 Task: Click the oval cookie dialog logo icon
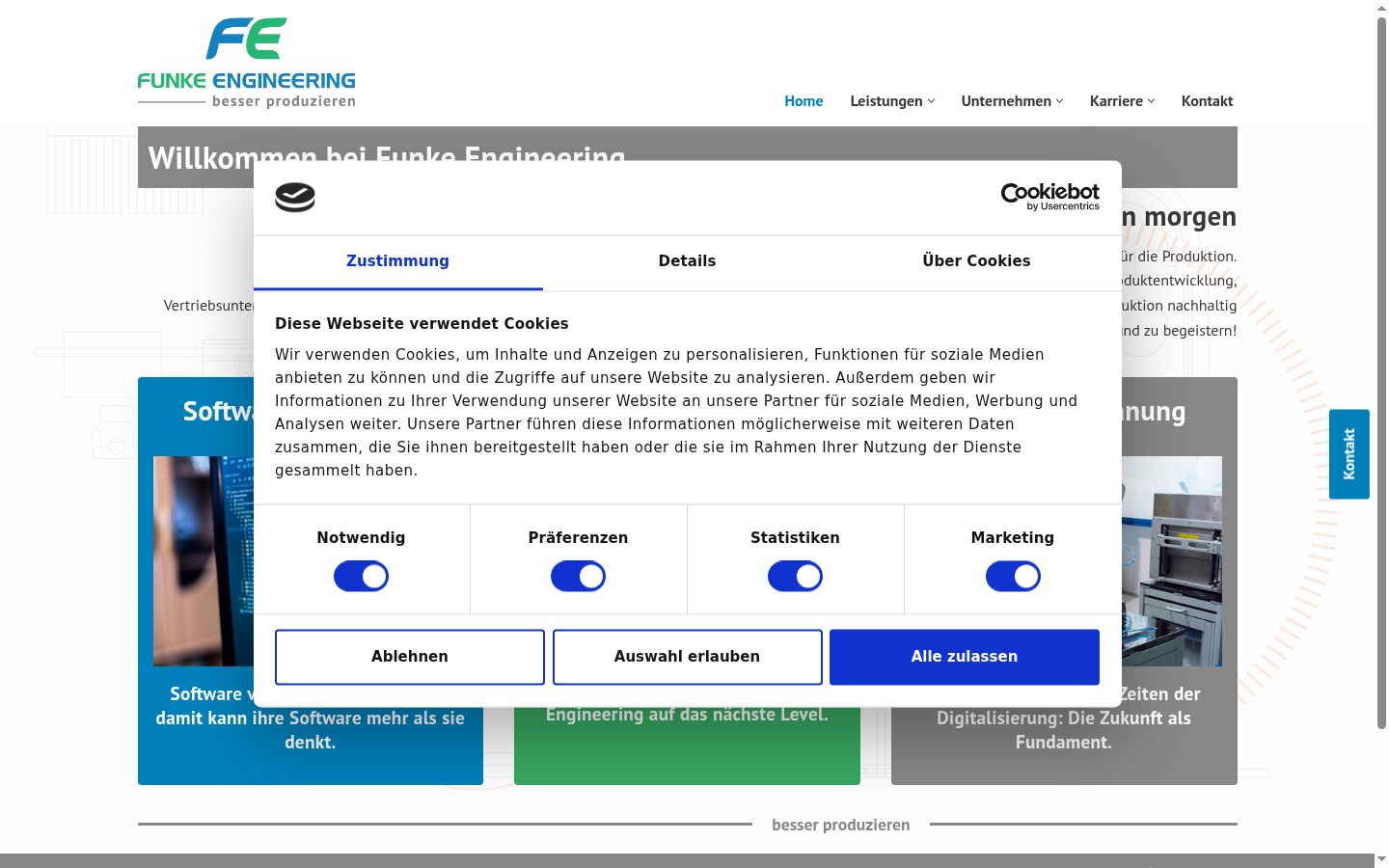[295, 197]
